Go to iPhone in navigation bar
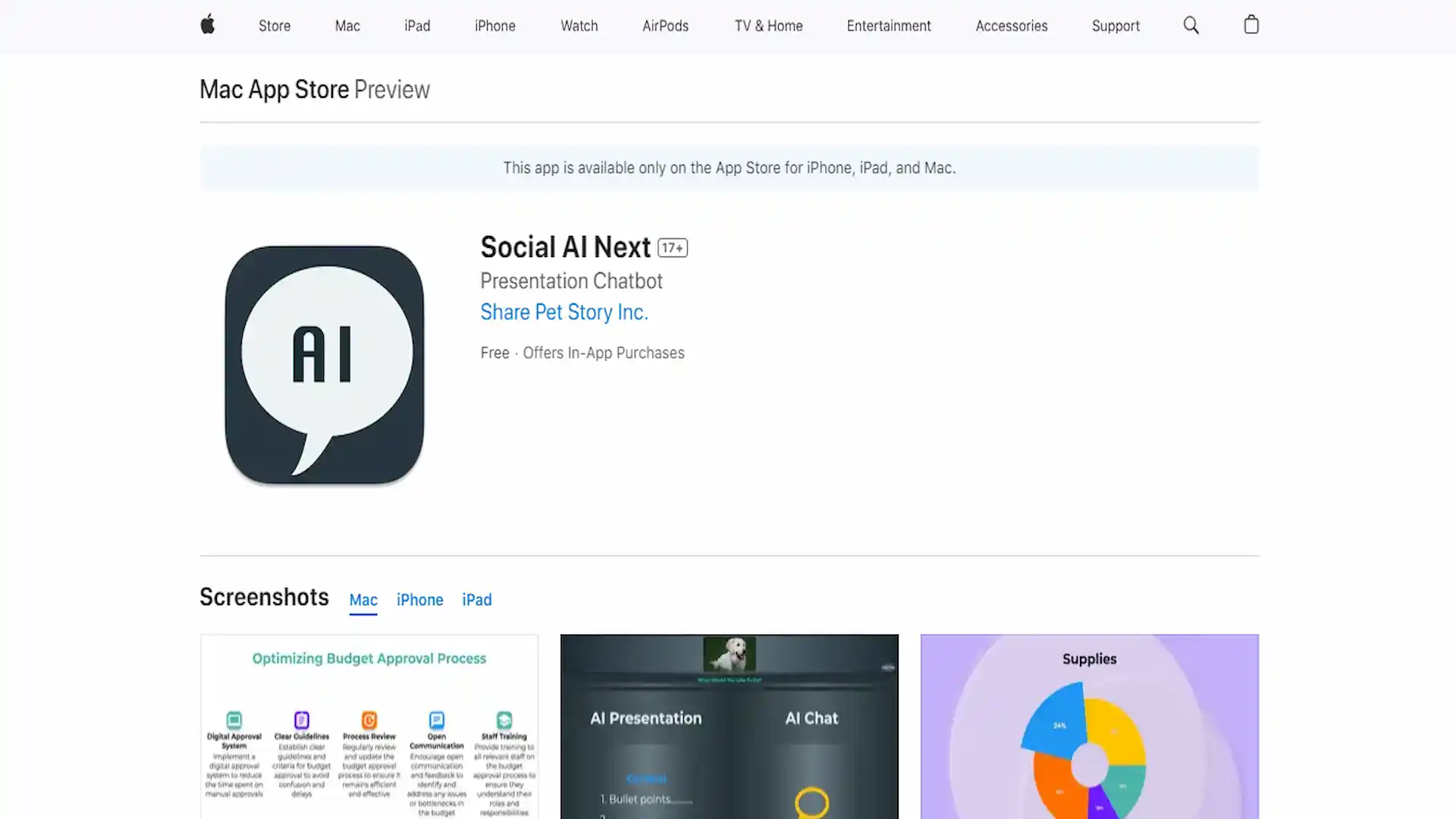This screenshot has width=1456, height=819. 495,26
